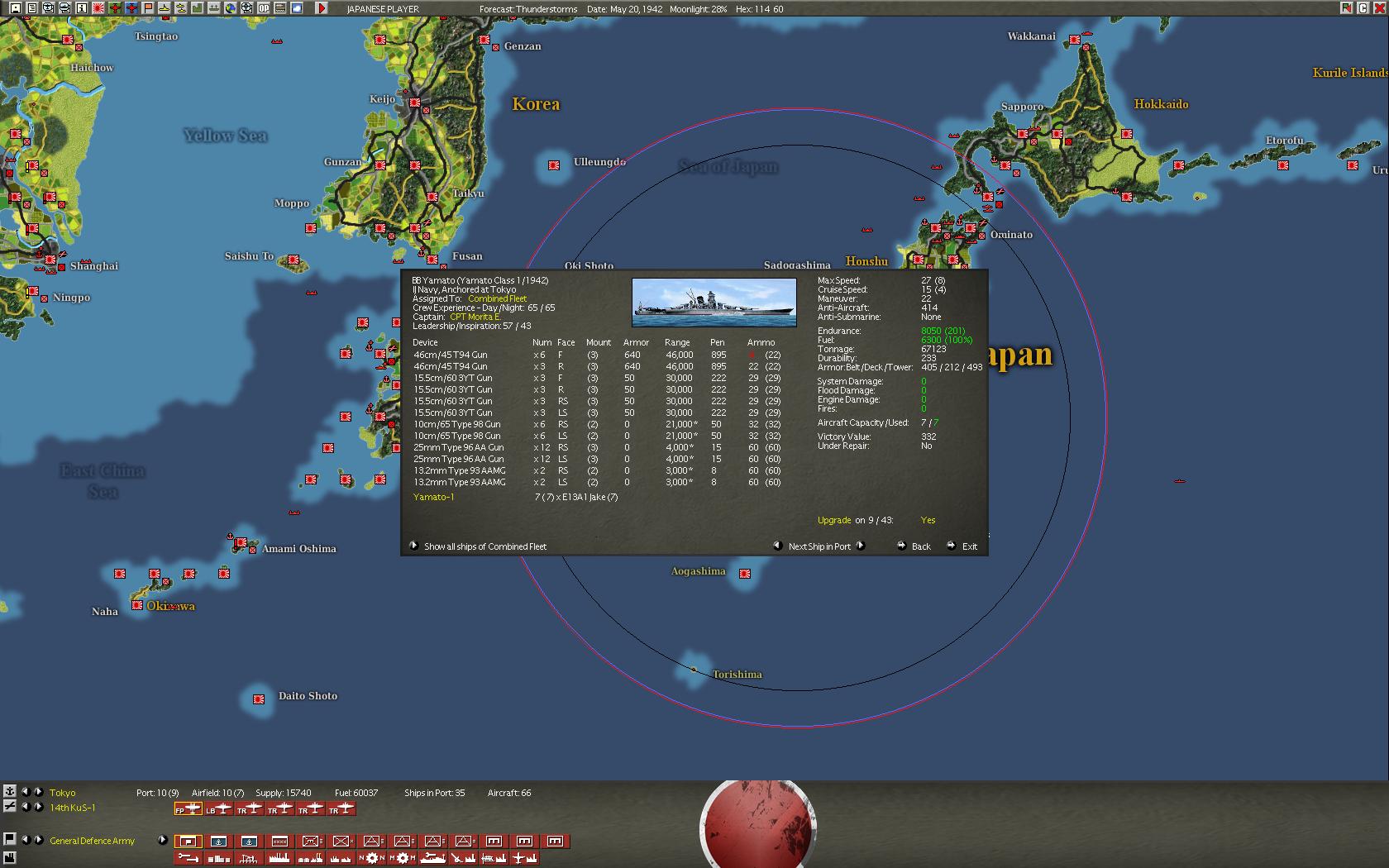Click the left arrow beside Tokyo

tap(26, 792)
